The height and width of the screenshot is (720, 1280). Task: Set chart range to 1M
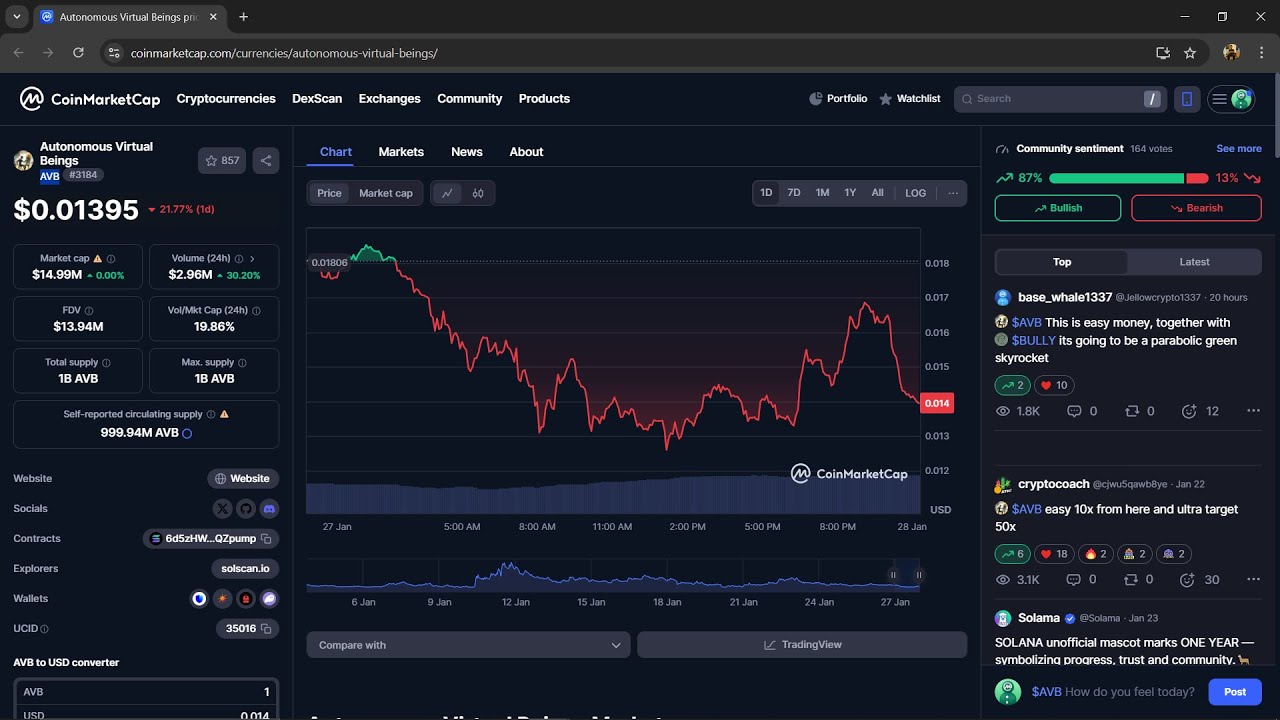click(x=822, y=193)
